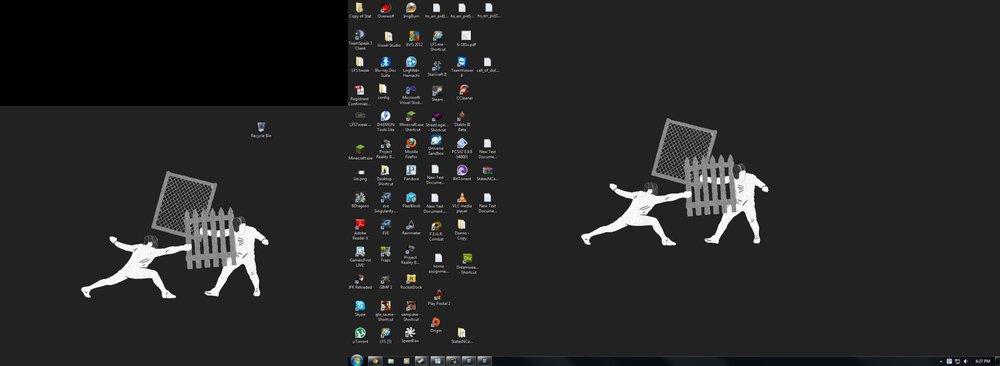
Task: Open the Steam desktop shortcut
Action: (x=437, y=94)
